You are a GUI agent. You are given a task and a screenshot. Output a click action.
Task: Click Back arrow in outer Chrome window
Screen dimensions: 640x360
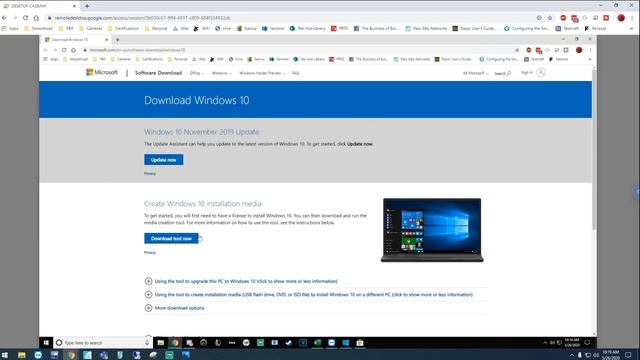click(4, 18)
